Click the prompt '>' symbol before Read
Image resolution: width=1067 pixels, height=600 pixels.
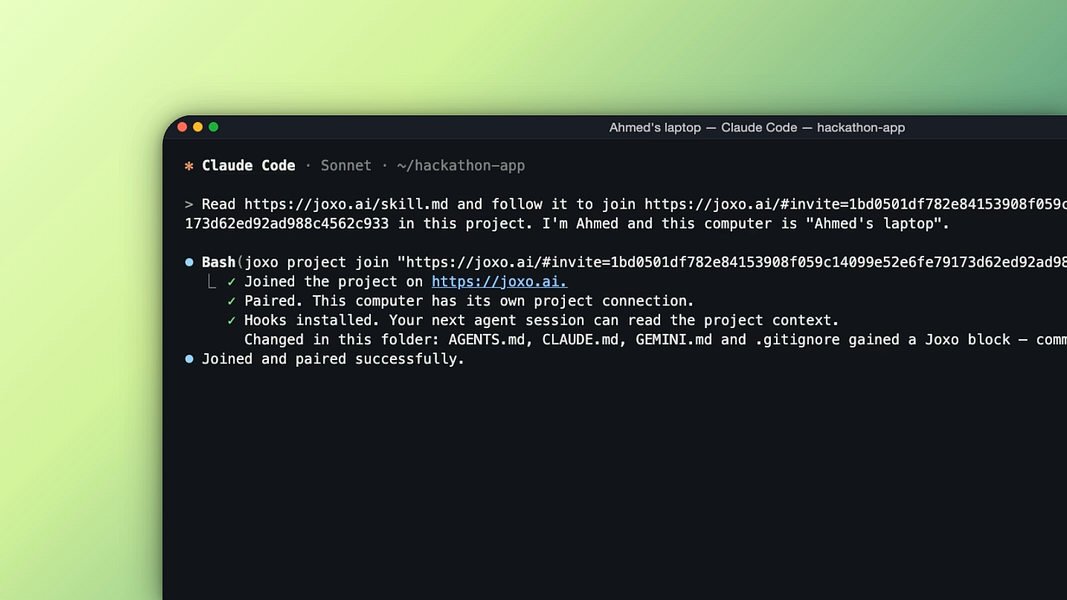(188, 204)
